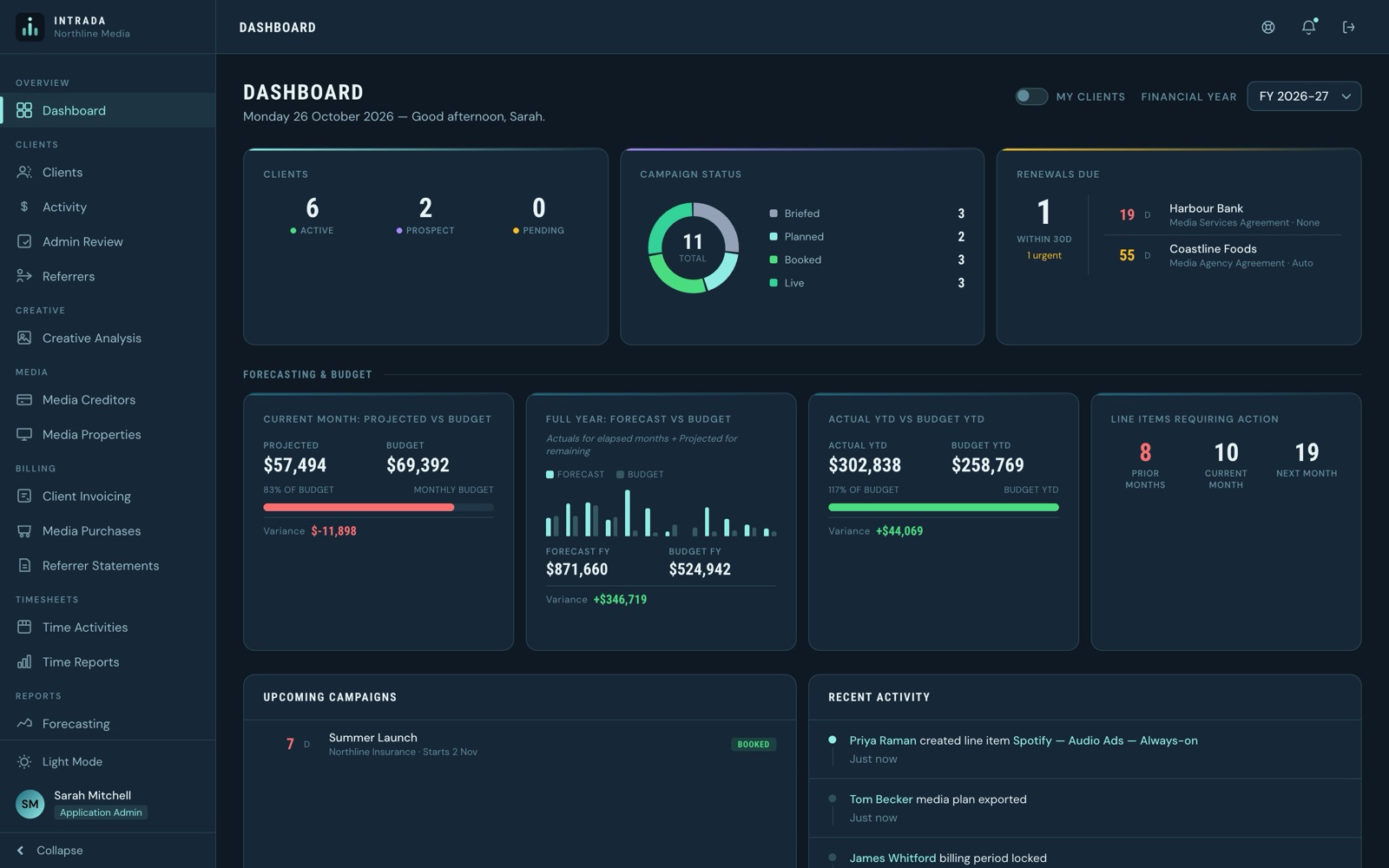This screenshot has height=868, width=1389.
Task: Open Time Reports menu item
Action: (108, 661)
